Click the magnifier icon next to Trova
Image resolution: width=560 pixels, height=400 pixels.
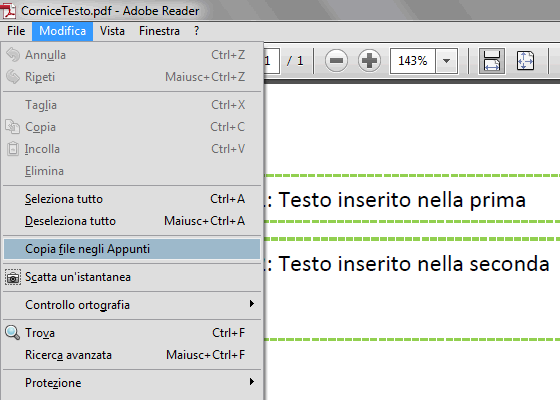point(12,332)
